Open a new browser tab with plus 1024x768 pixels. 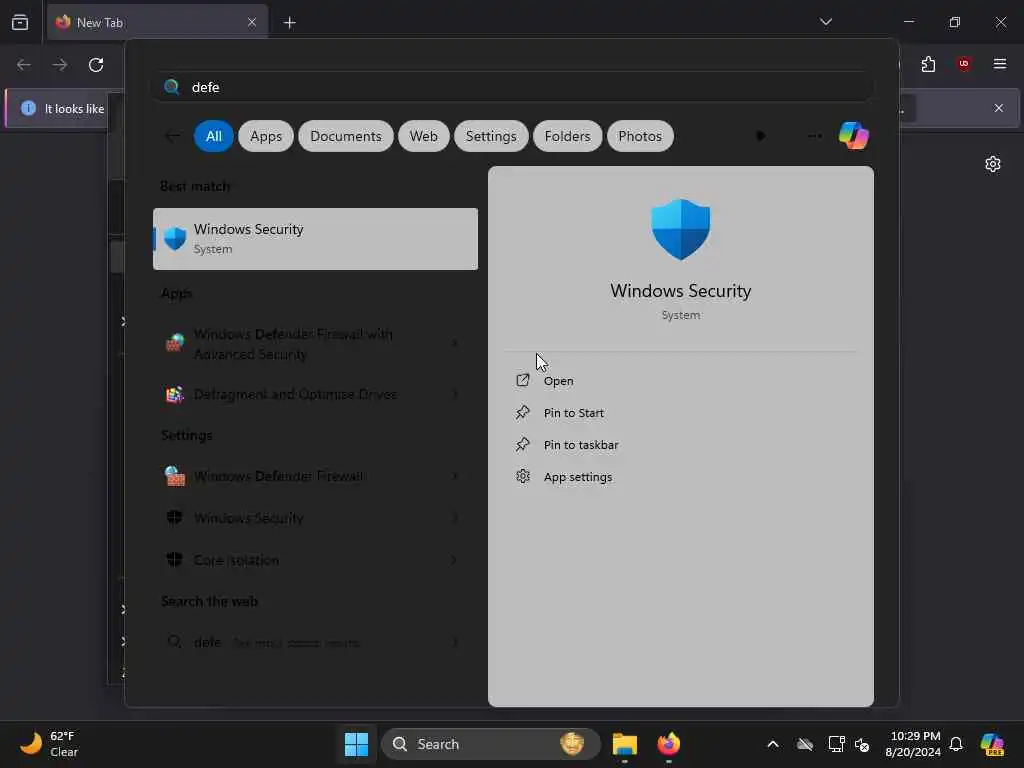(290, 23)
